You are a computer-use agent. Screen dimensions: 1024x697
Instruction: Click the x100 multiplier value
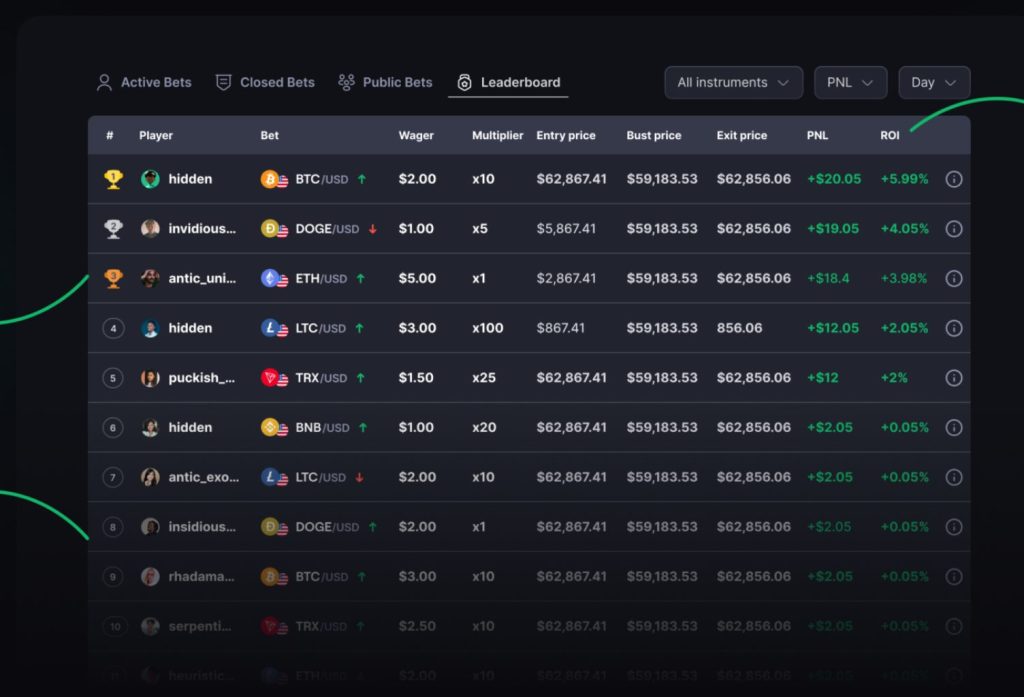(488, 328)
